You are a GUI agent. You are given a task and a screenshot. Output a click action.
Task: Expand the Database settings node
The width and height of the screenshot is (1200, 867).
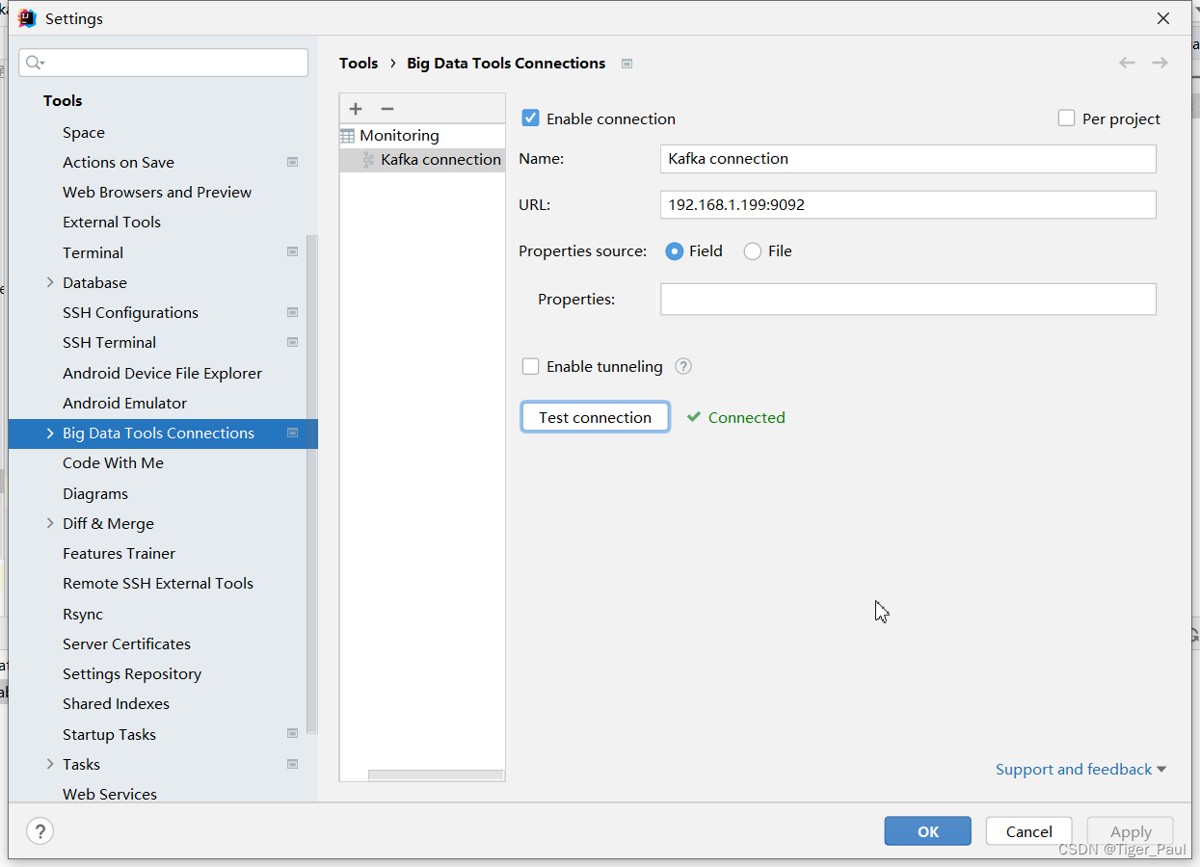[50, 282]
